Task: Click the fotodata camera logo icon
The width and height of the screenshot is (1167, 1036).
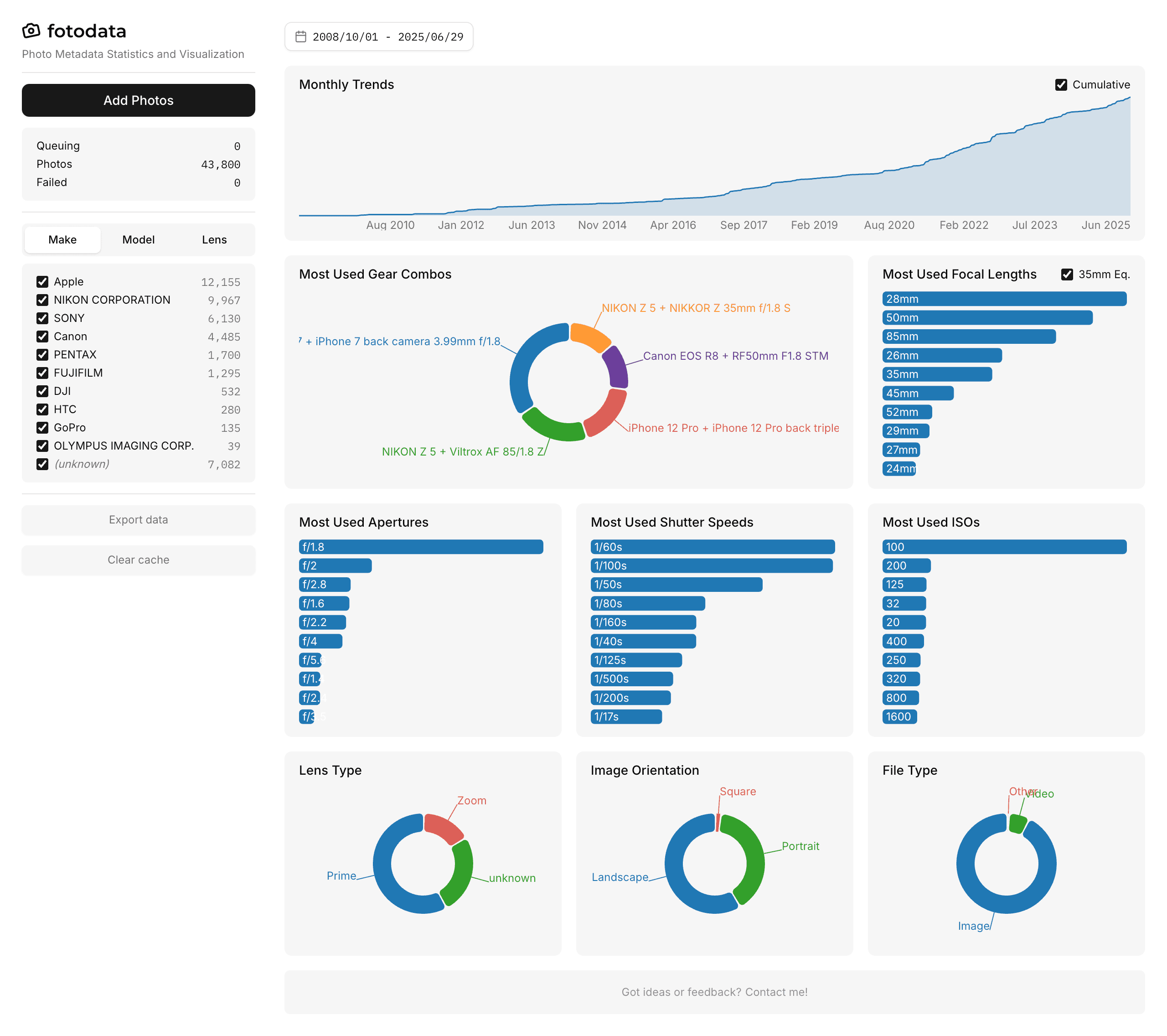Action: click(x=31, y=31)
